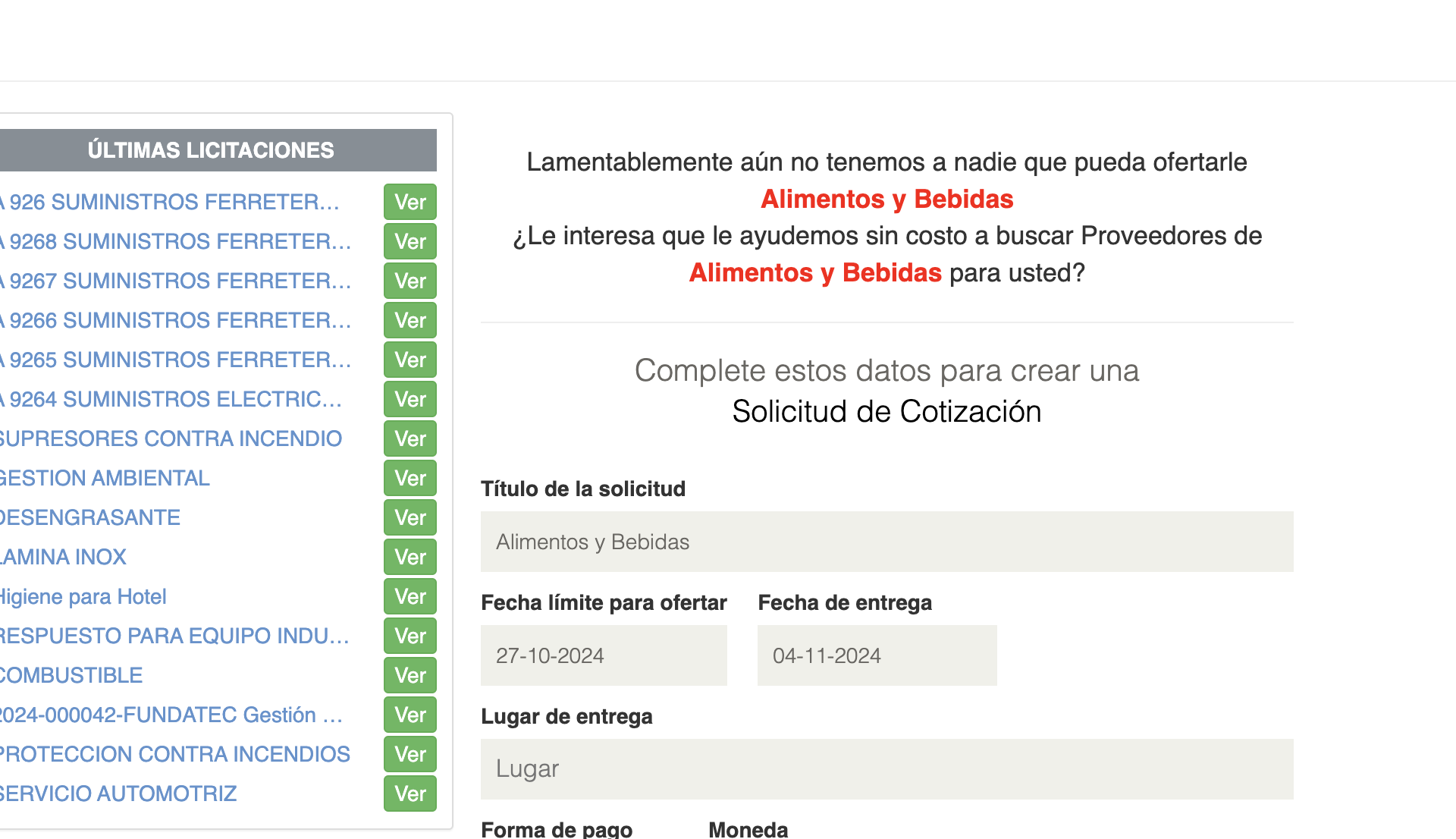This screenshot has height=839, width=1456.
Task: Open 2024-000042-FUNDATEC Gestión link
Action: point(171,715)
